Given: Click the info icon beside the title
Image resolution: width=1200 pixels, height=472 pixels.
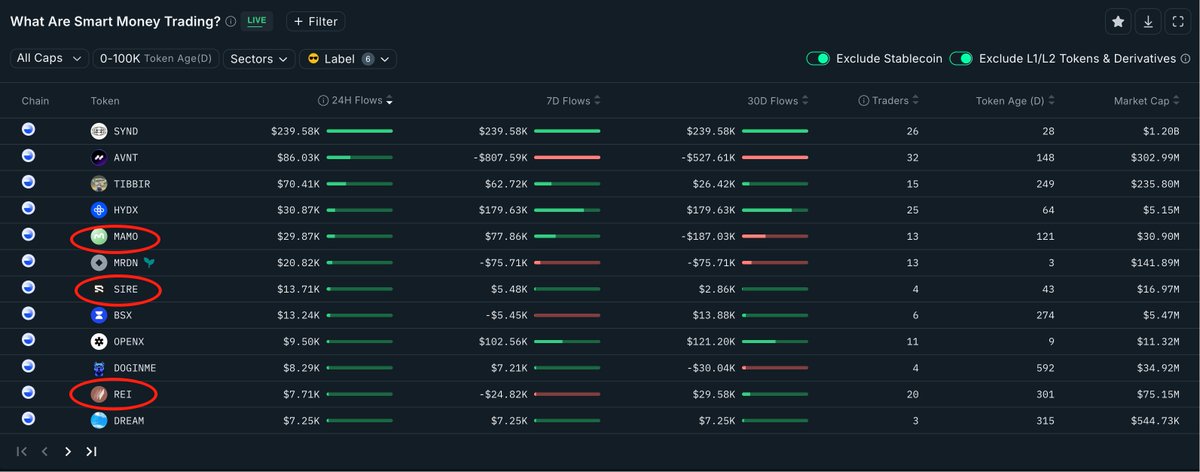Looking at the screenshot, I should point(231,21).
